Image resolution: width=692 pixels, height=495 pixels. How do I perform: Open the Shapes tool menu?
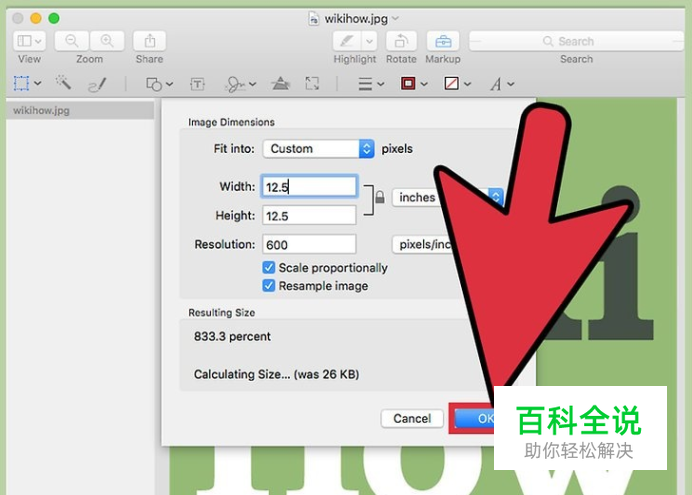pos(154,83)
